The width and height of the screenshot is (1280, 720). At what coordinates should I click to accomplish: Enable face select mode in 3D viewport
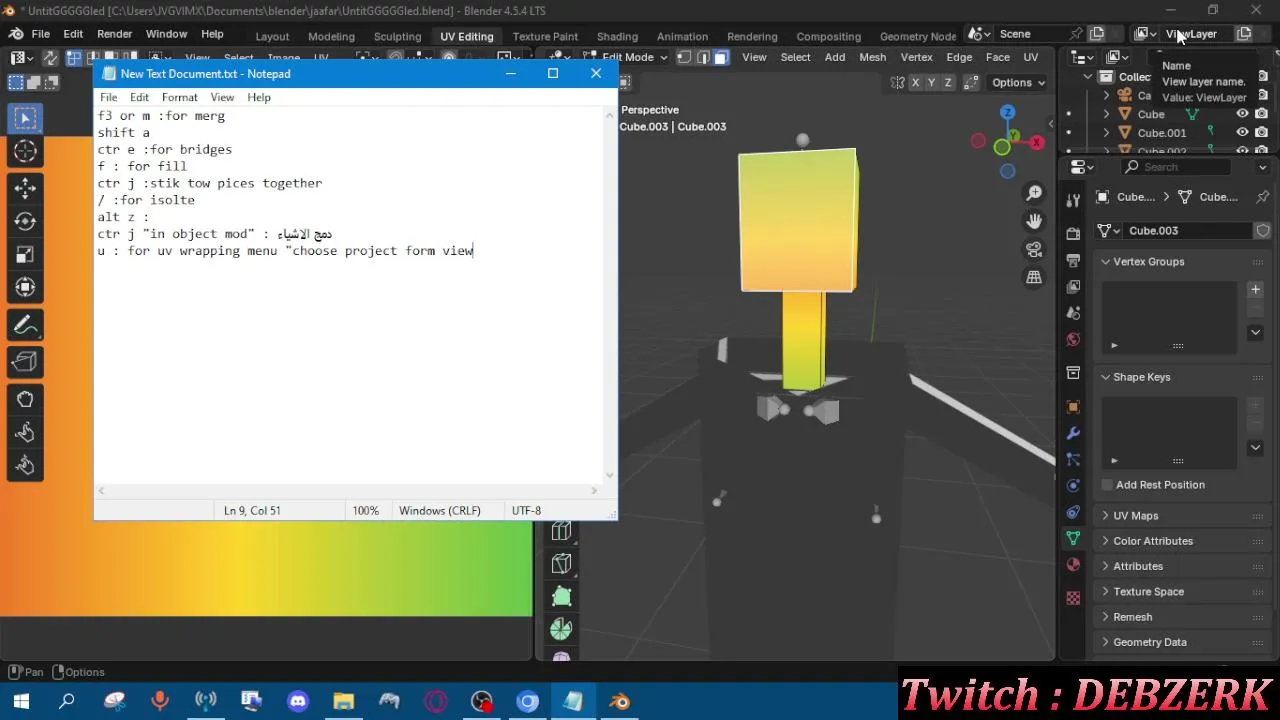721,57
